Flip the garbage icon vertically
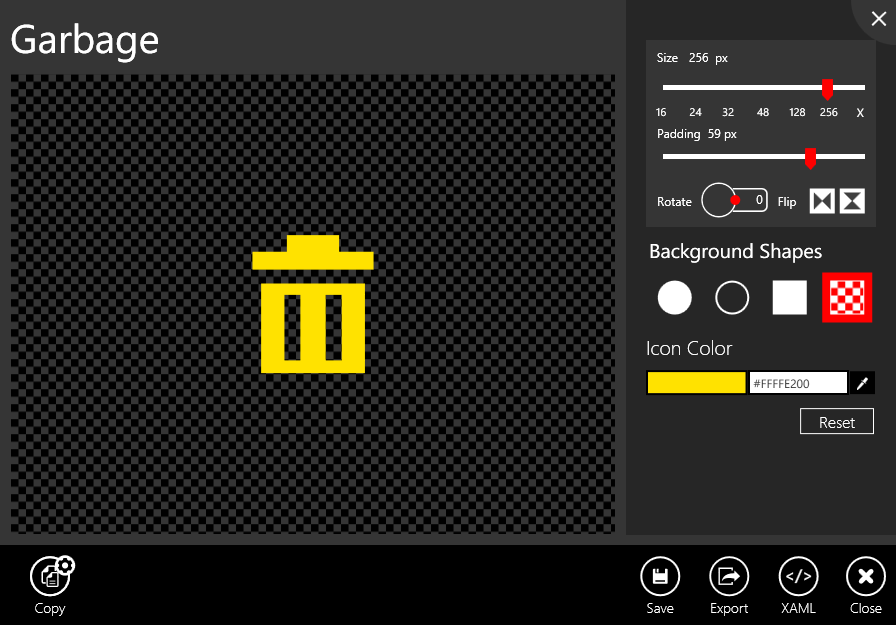896x625 pixels. 851,200
